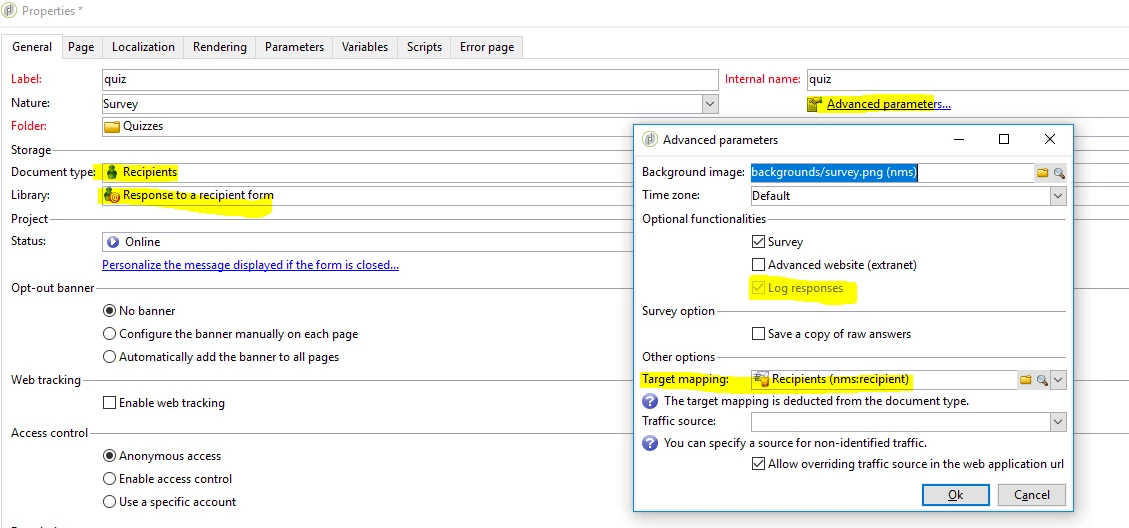The height and width of the screenshot is (528, 1129).
Task: Open Personalize the message displayed link
Action: (x=251, y=264)
